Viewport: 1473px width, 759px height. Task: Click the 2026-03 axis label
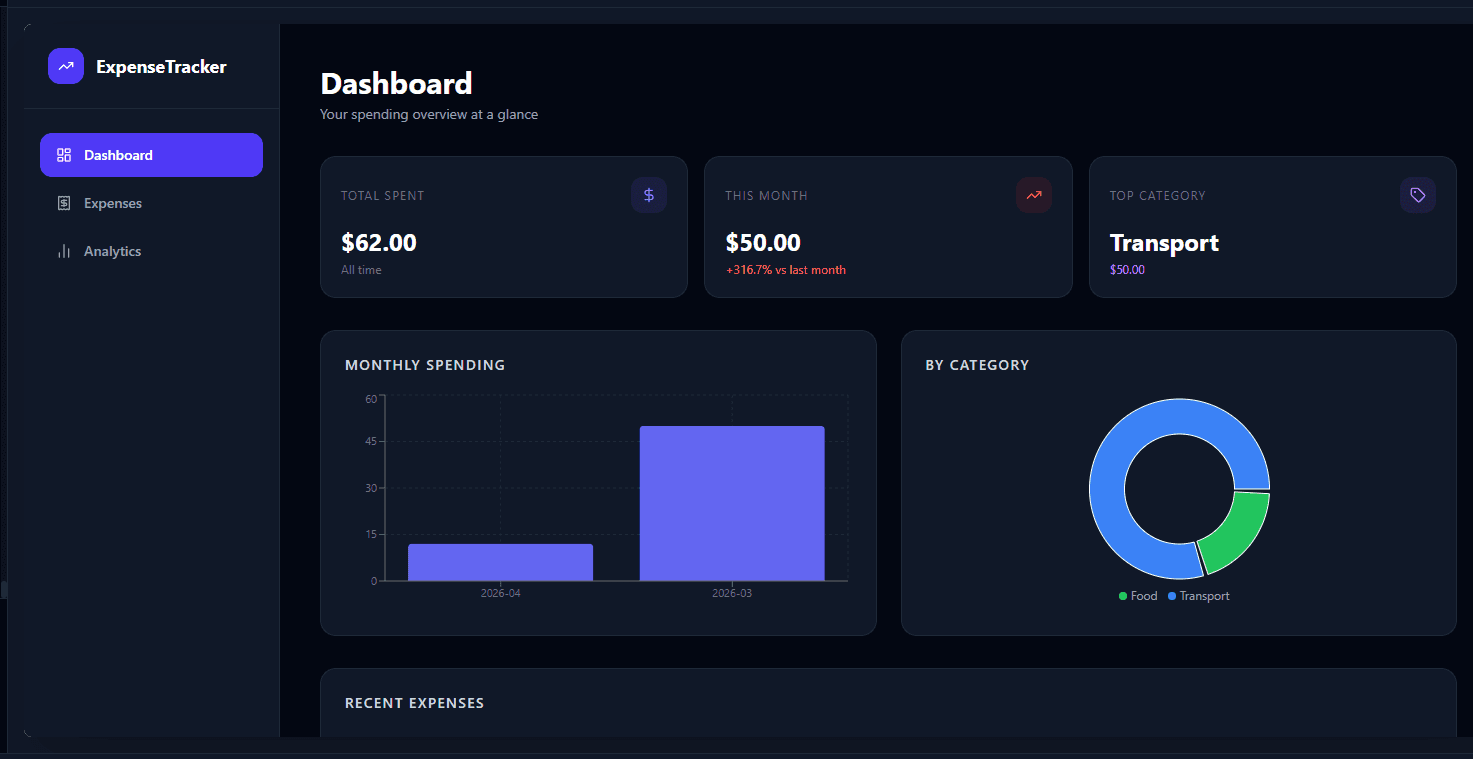(x=732, y=593)
